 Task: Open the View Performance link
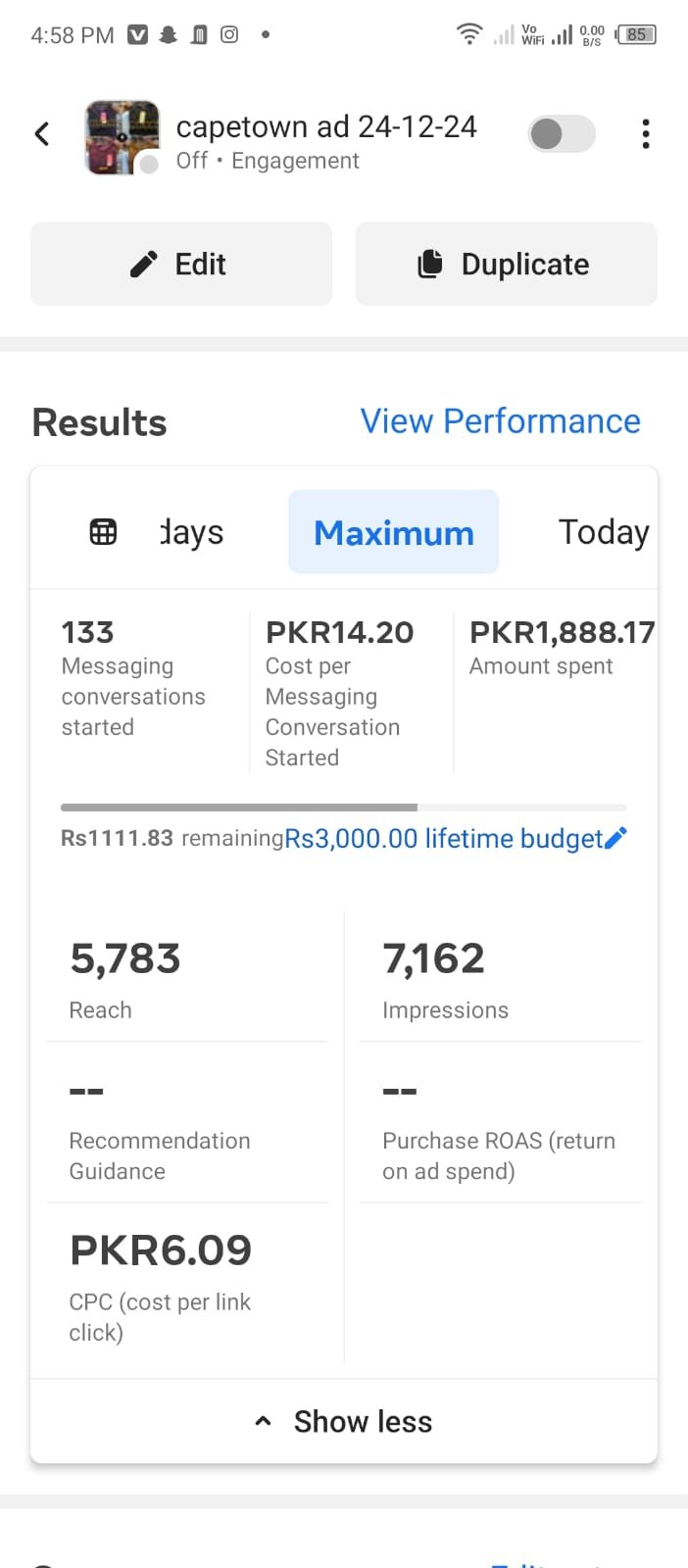[x=500, y=421]
